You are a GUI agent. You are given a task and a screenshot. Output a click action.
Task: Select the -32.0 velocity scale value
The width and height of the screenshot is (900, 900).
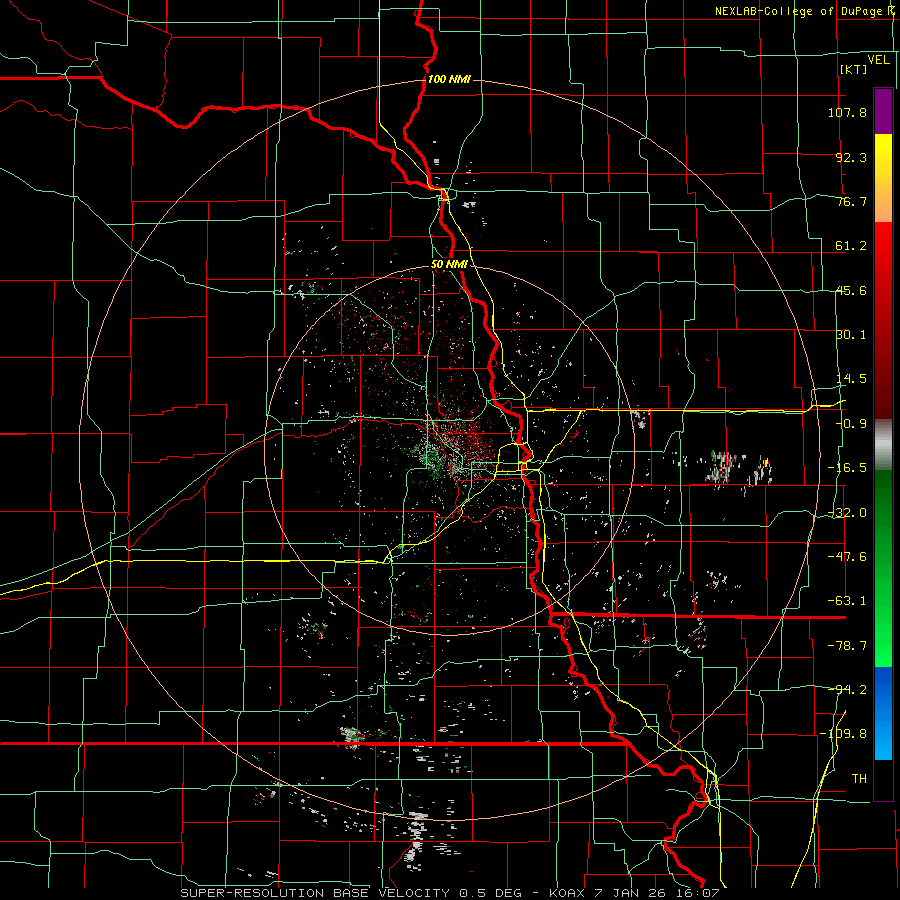(x=847, y=513)
